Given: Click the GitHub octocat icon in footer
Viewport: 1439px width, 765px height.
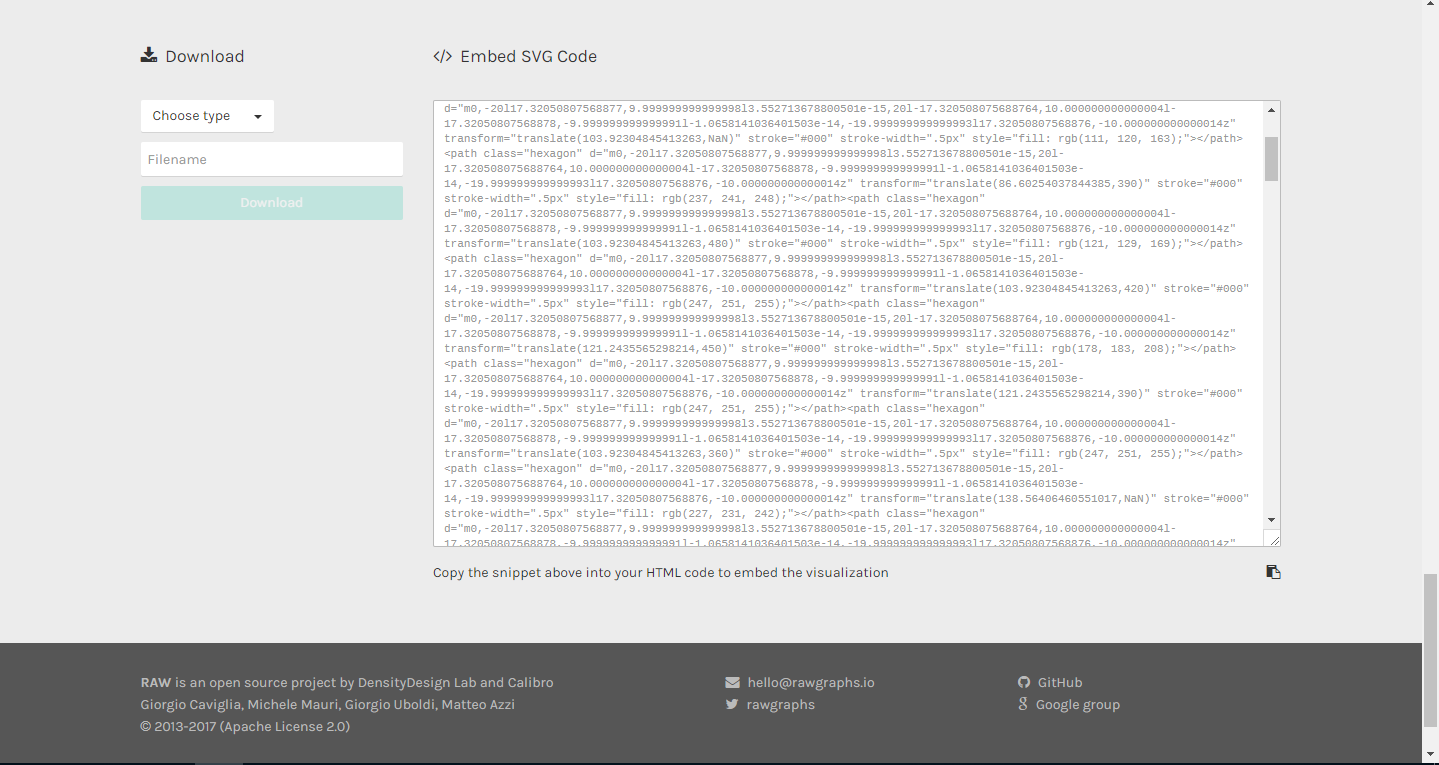Looking at the screenshot, I should [1024, 683].
